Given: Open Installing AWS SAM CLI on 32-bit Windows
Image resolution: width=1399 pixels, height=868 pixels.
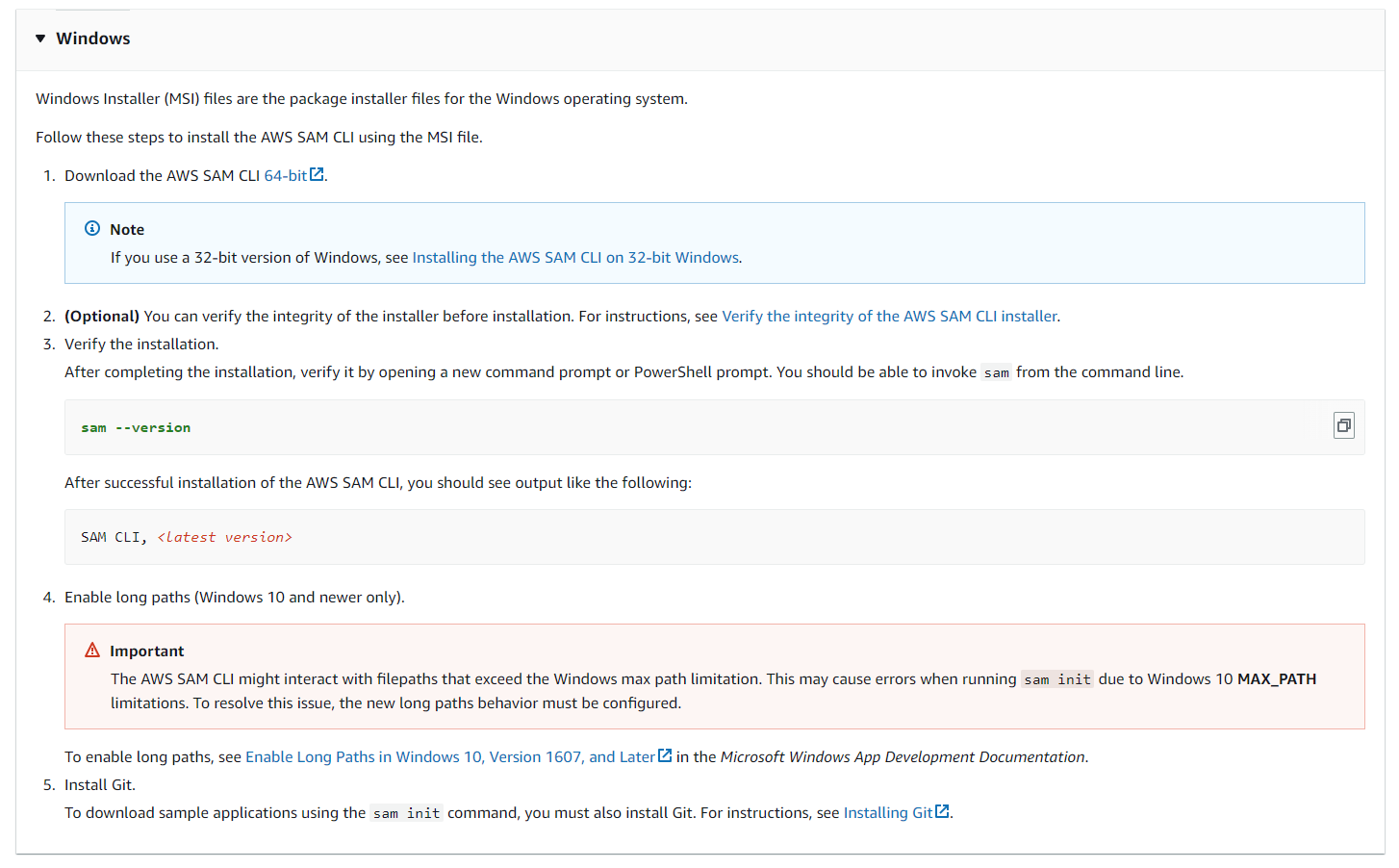Looking at the screenshot, I should 575,258.
